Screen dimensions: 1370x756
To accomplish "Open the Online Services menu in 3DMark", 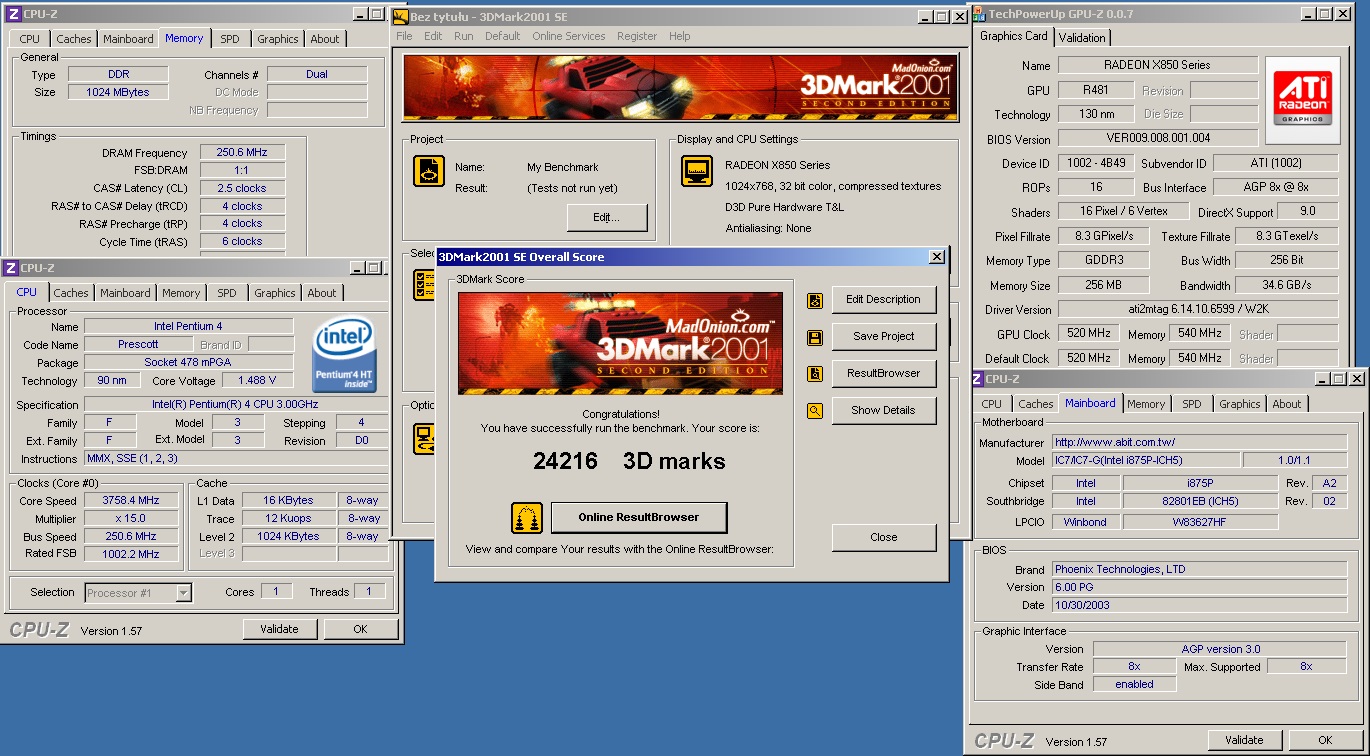I will point(568,36).
